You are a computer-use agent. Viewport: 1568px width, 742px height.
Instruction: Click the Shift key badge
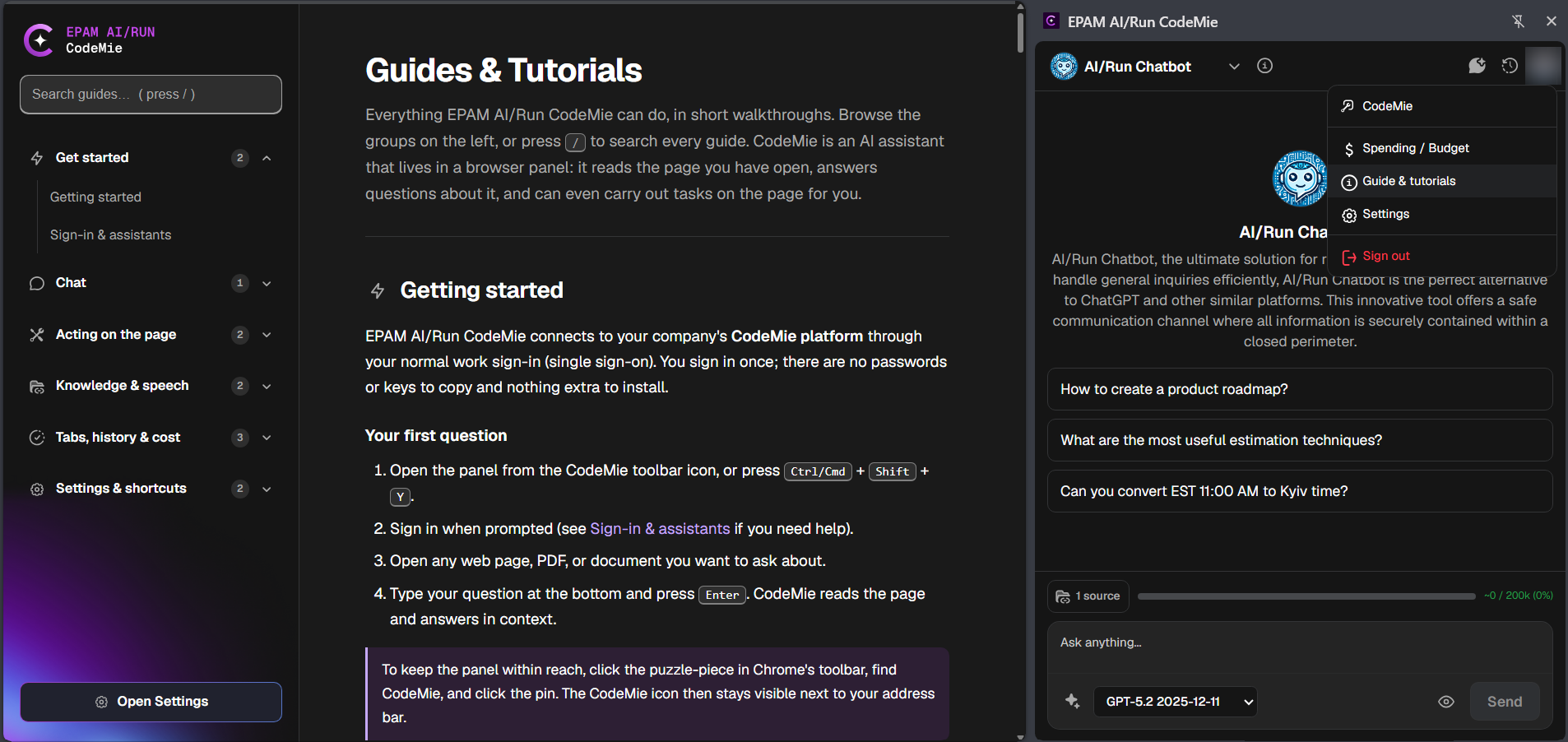click(892, 471)
